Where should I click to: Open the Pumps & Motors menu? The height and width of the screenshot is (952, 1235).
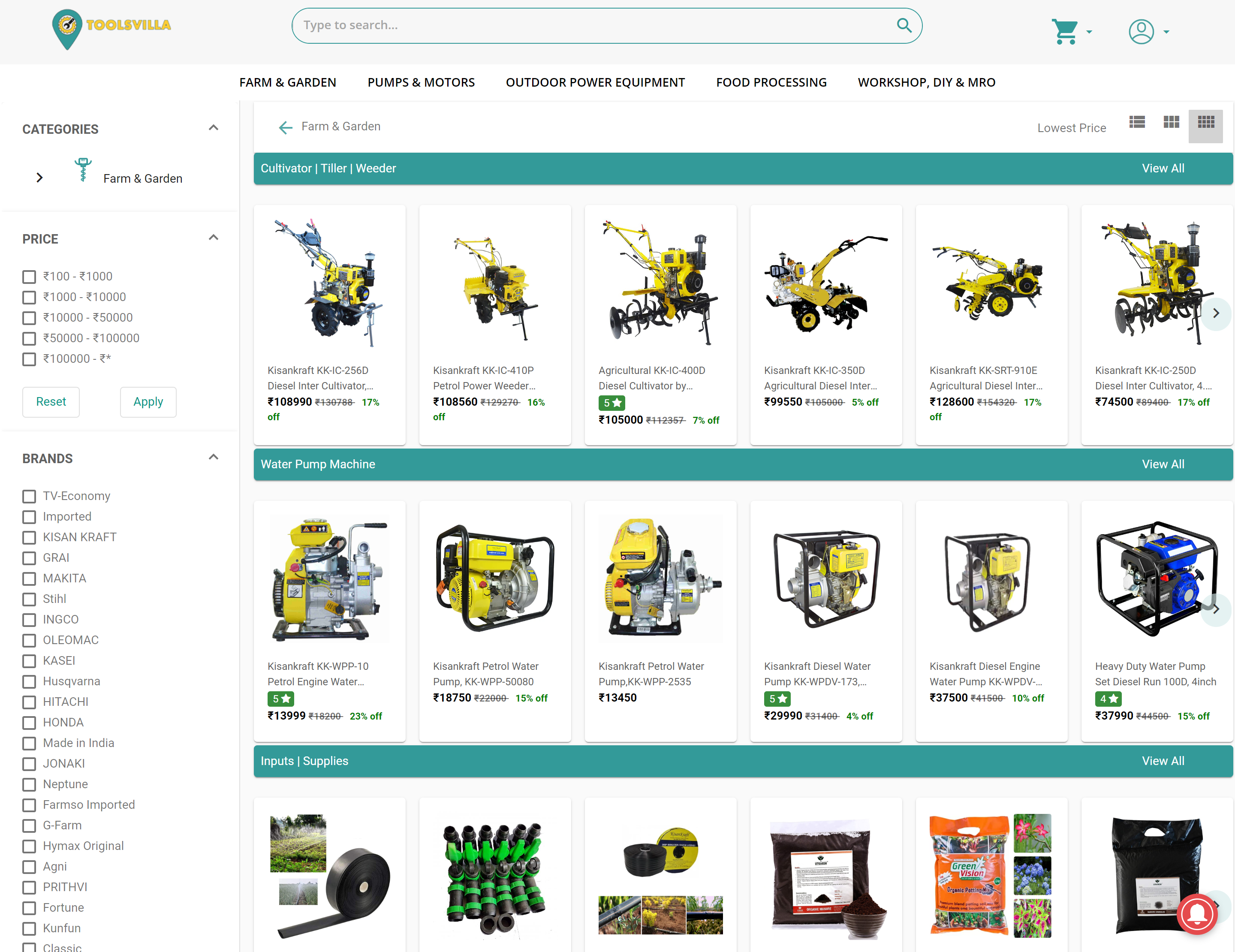tap(421, 82)
